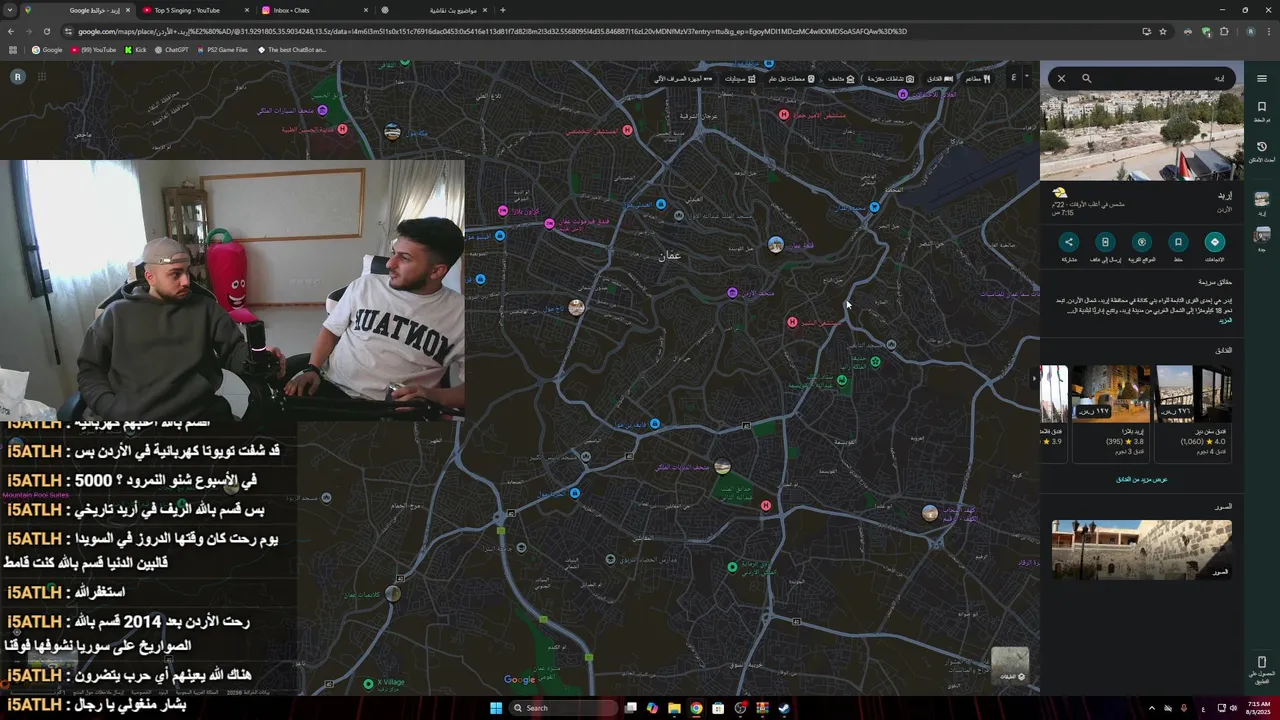This screenshot has height=720, width=1280.
Task: Close the Google Maps Irbid tab
Action: tap(127, 10)
